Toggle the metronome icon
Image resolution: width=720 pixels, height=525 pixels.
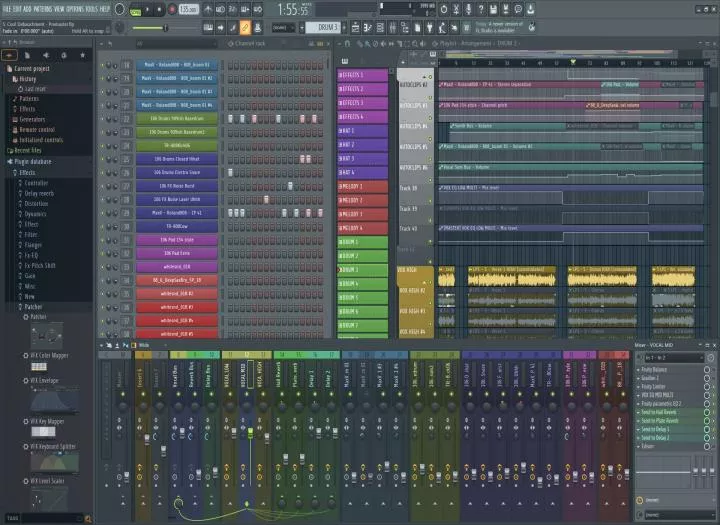tap(208, 9)
